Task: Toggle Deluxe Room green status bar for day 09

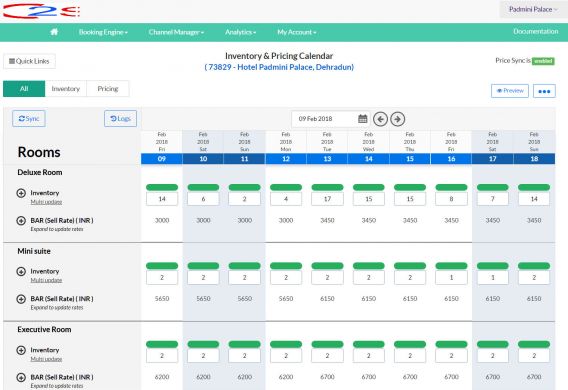Action: [x=162, y=187]
